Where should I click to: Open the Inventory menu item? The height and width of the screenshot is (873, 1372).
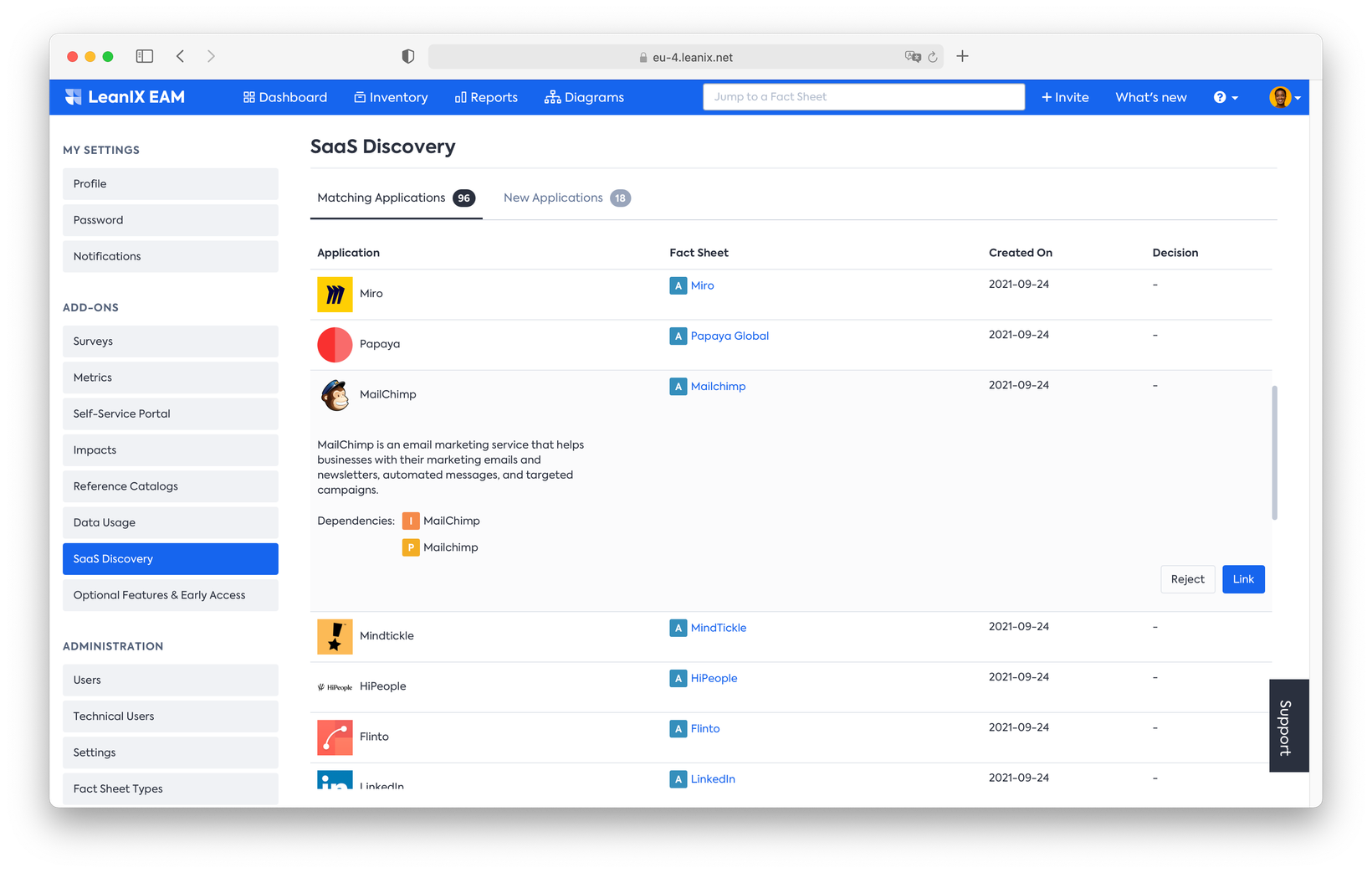[x=391, y=97]
